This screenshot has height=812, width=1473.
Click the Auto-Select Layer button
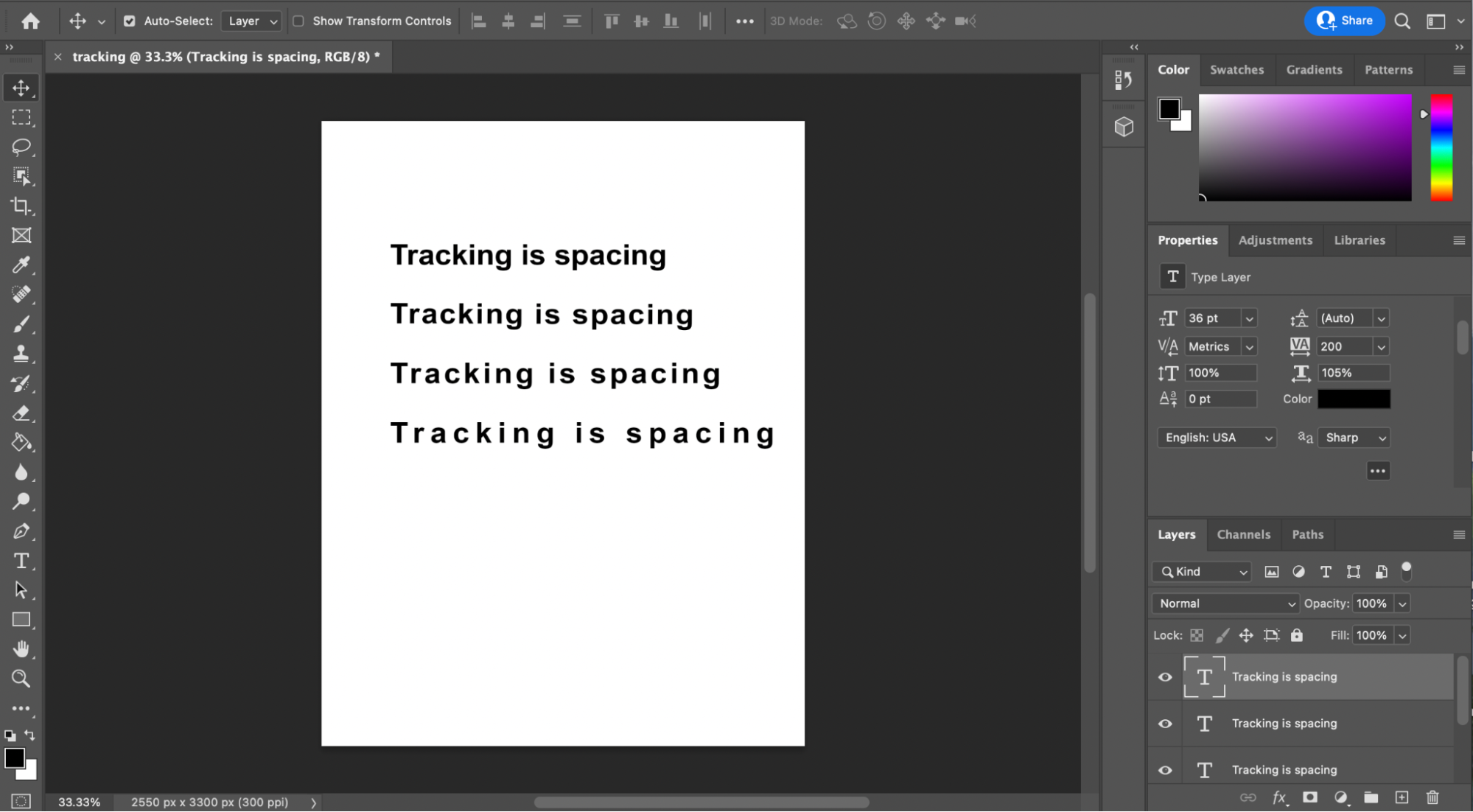pos(128,20)
